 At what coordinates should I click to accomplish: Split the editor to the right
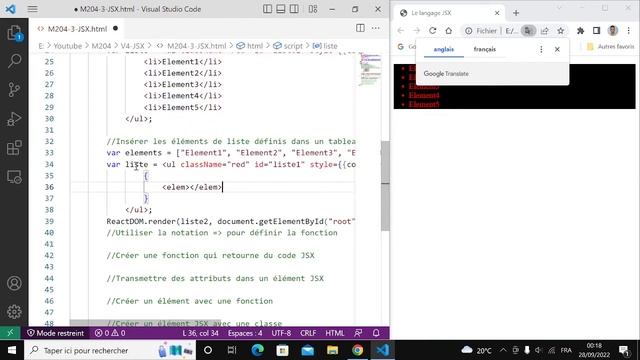pos(360,28)
